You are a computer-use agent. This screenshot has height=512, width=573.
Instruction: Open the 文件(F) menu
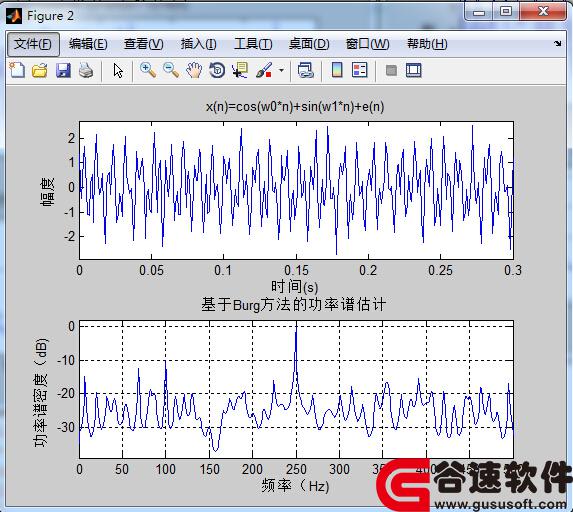tap(33, 44)
